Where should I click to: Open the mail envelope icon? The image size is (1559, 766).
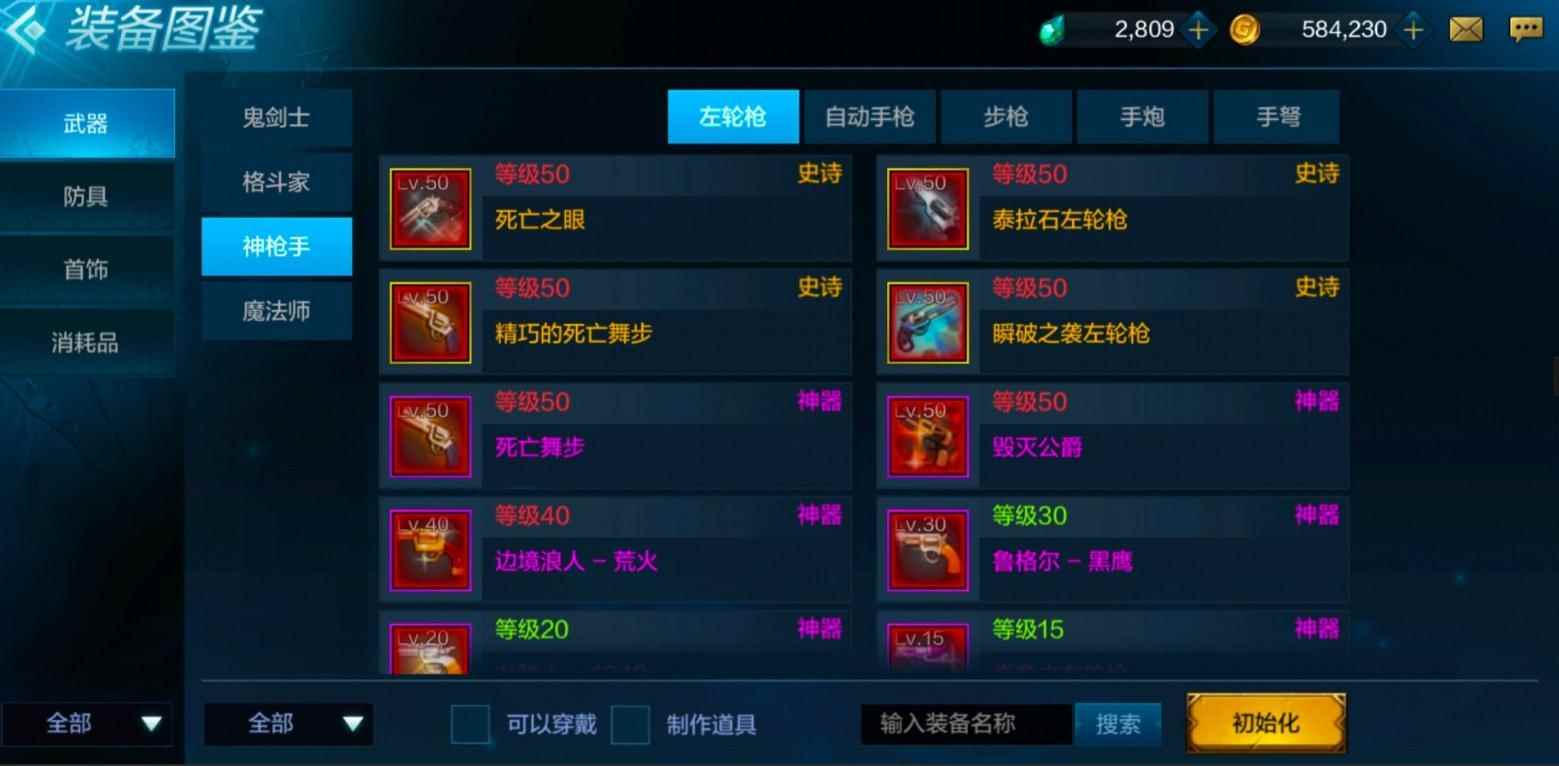point(1466,30)
